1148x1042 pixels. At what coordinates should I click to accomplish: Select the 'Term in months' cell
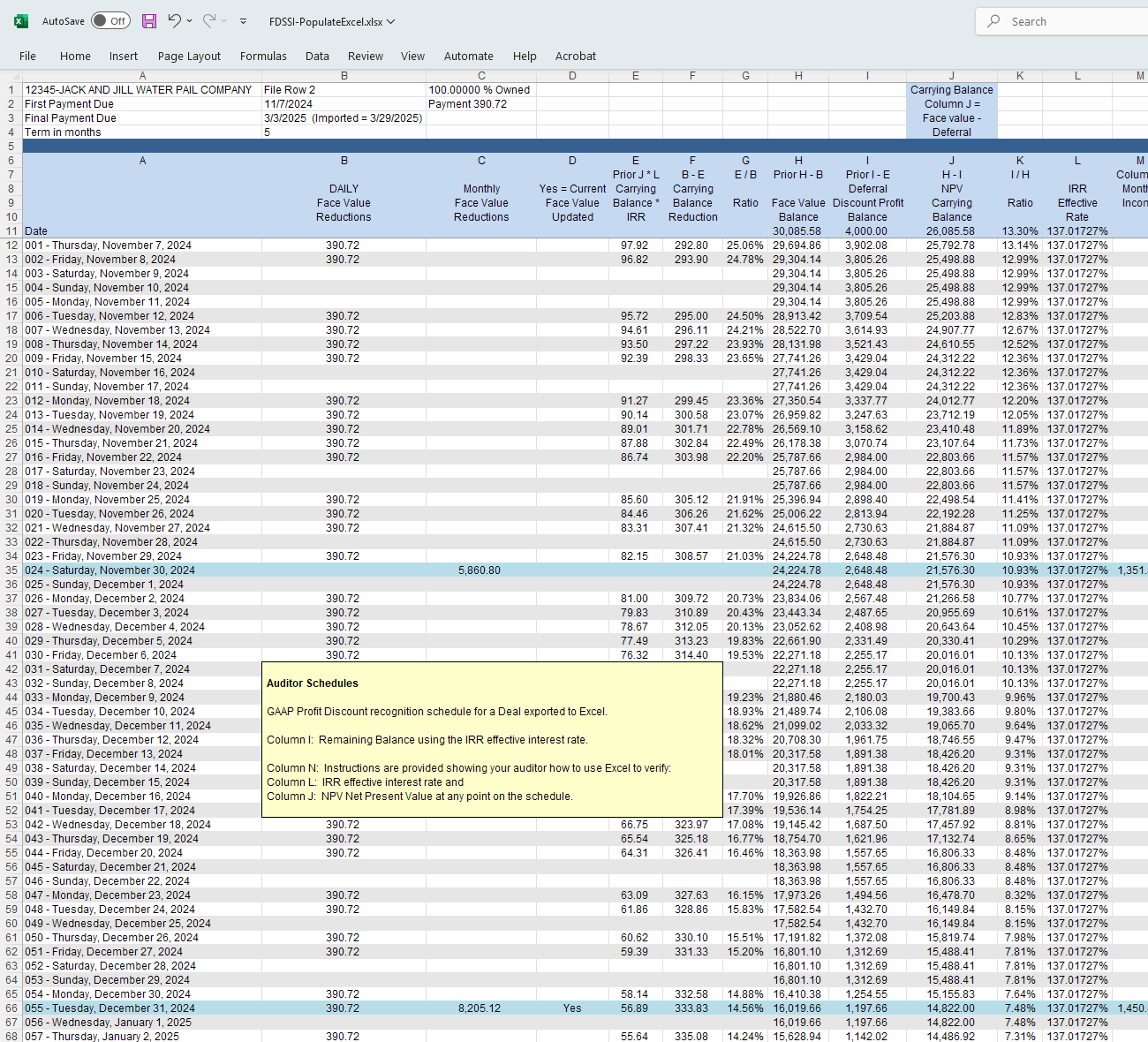pyautogui.click(x=142, y=132)
